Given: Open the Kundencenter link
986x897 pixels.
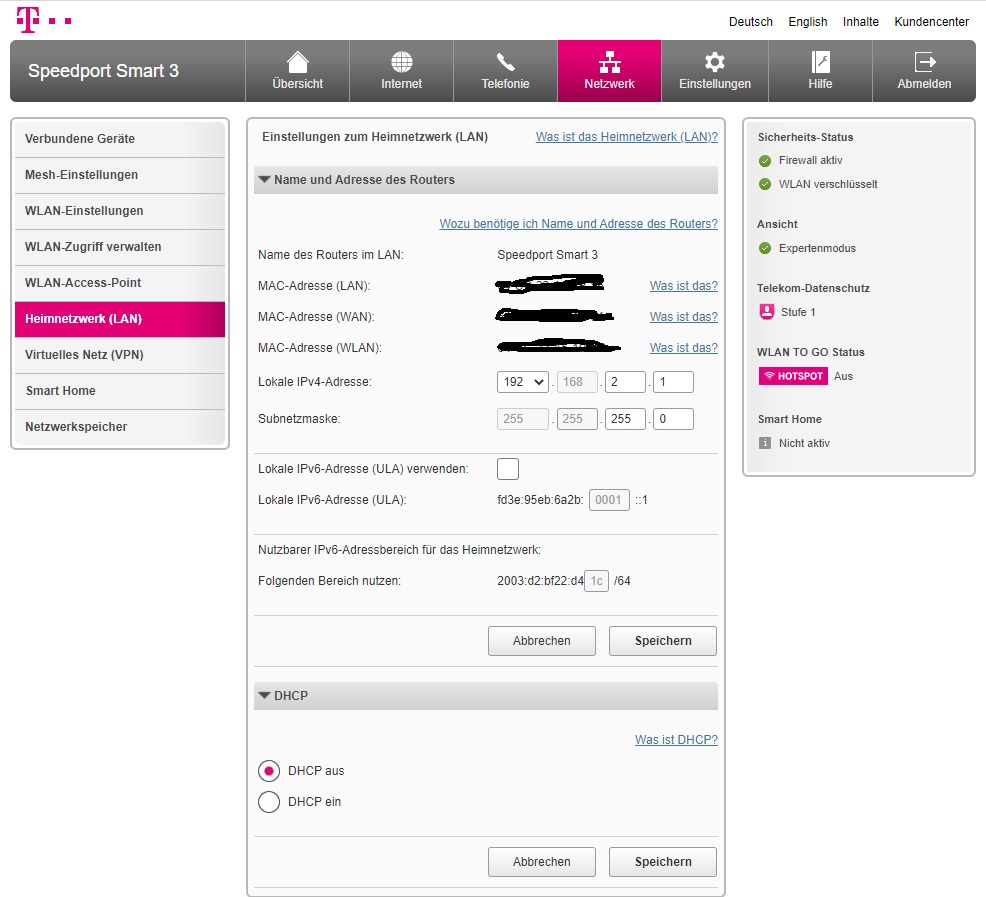Looking at the screenshot, I should (931, 22).
